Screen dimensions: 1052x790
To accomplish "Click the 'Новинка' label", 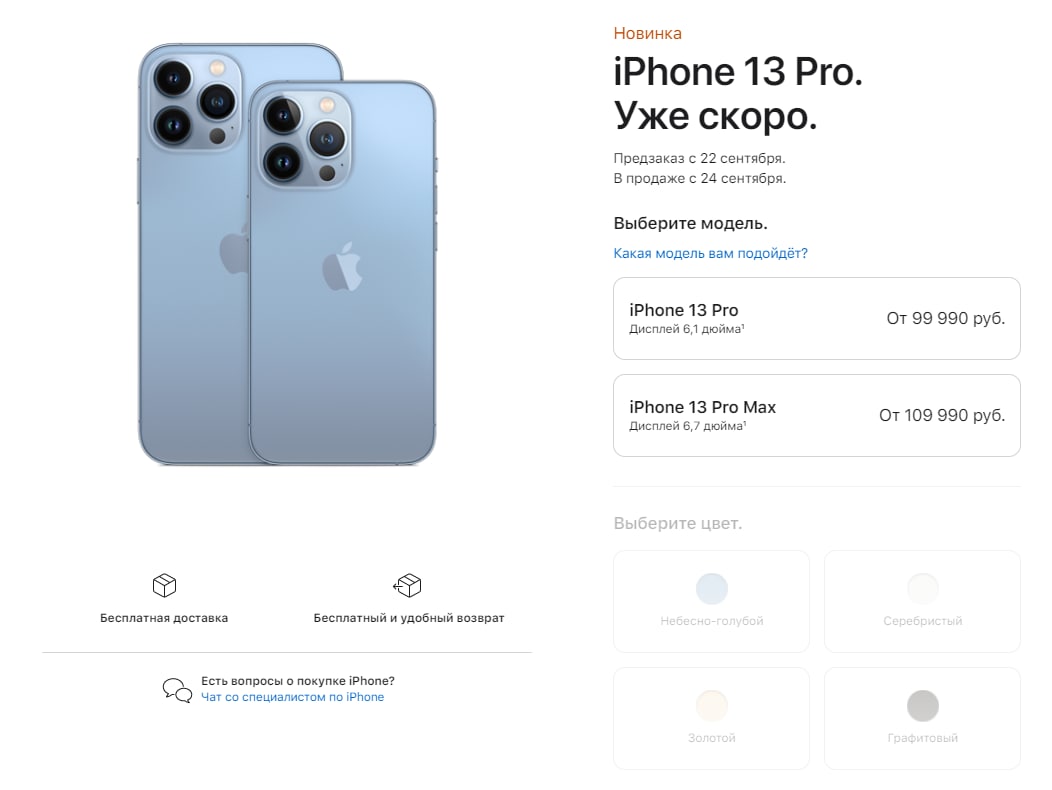I will click(647, 34).
